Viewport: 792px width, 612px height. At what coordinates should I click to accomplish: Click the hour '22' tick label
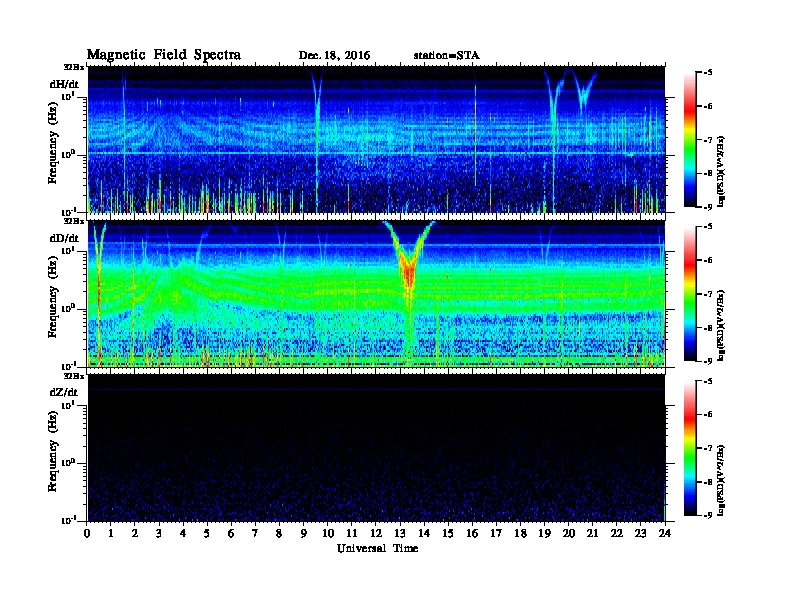click(617, 533)
